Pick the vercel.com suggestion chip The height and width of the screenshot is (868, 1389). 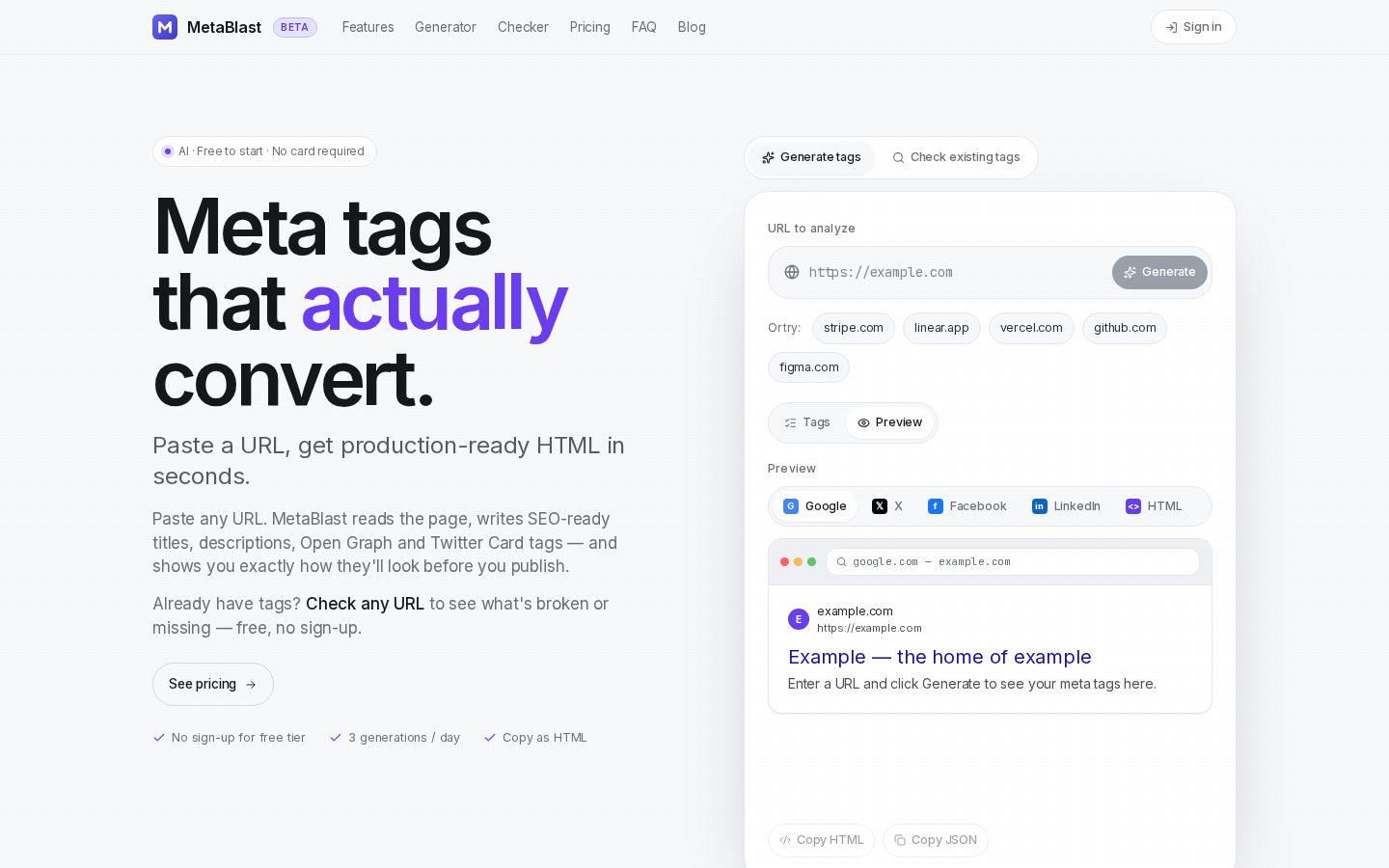point(1031,328)
